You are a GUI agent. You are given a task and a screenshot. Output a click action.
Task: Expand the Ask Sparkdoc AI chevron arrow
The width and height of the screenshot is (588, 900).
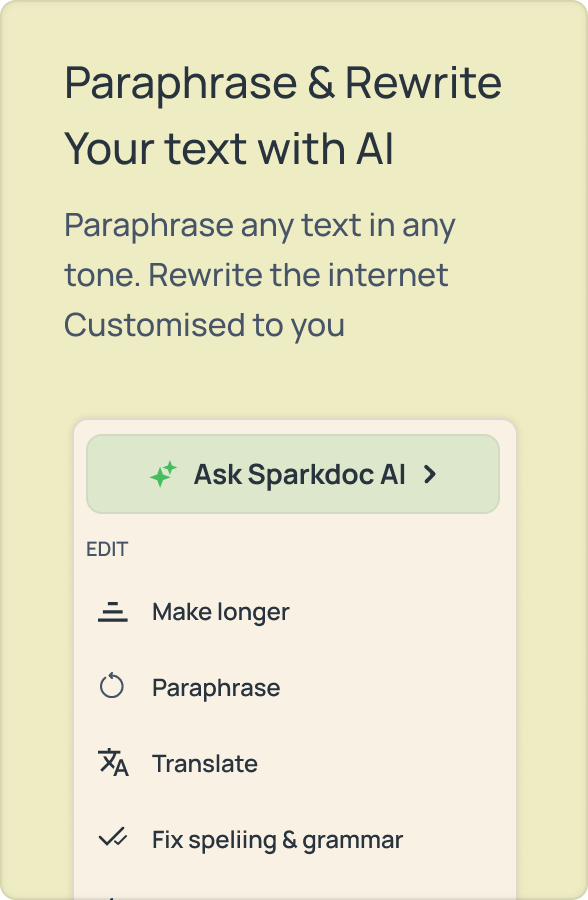pos(430,474)
